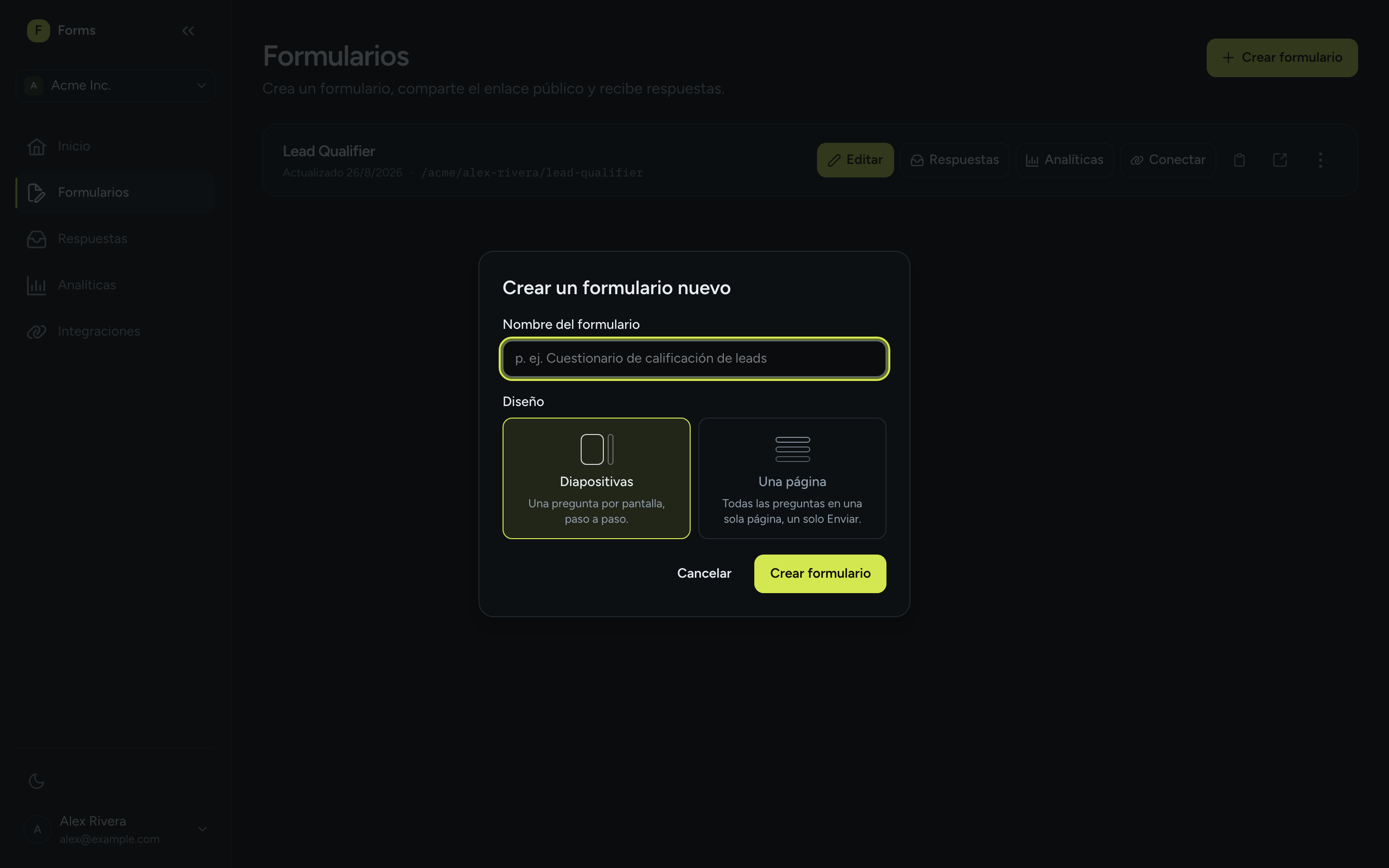Viewport: 1389px width, 868px height.
Task: Open the three-dot menu for Lead Qualifier
Action: tap(1320, 160)
